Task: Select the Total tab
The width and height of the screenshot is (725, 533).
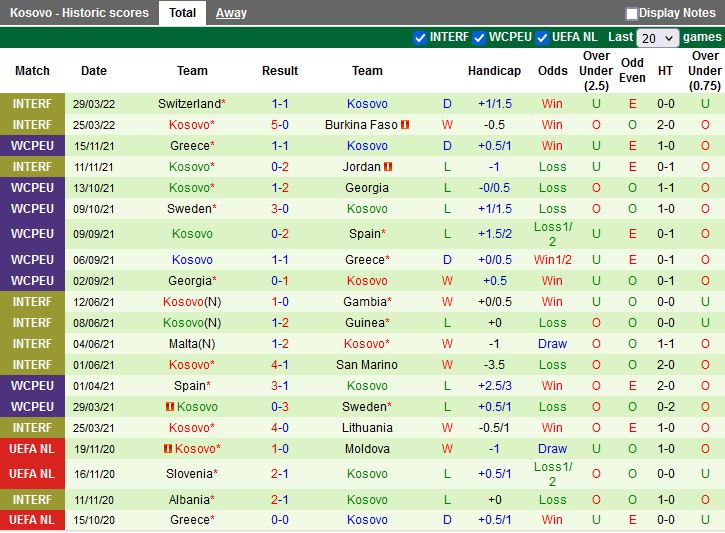Action: [182, 13]
